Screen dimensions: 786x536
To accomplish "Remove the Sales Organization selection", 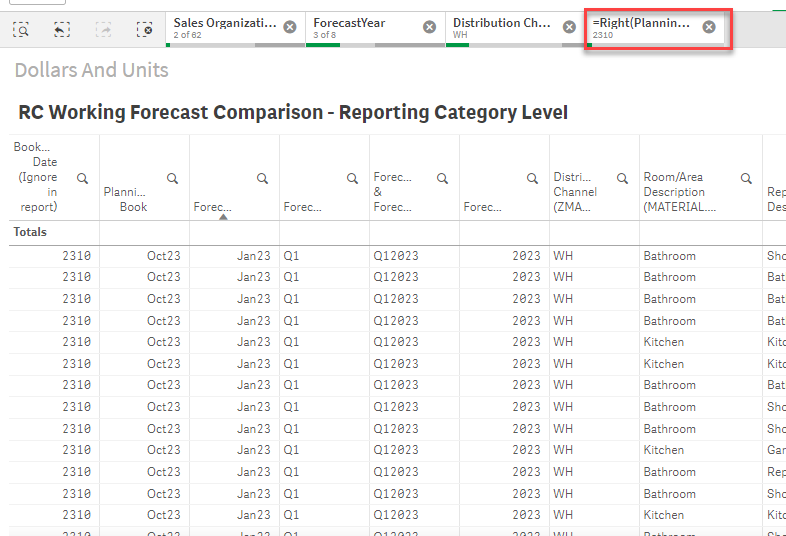I will (290, 27).
